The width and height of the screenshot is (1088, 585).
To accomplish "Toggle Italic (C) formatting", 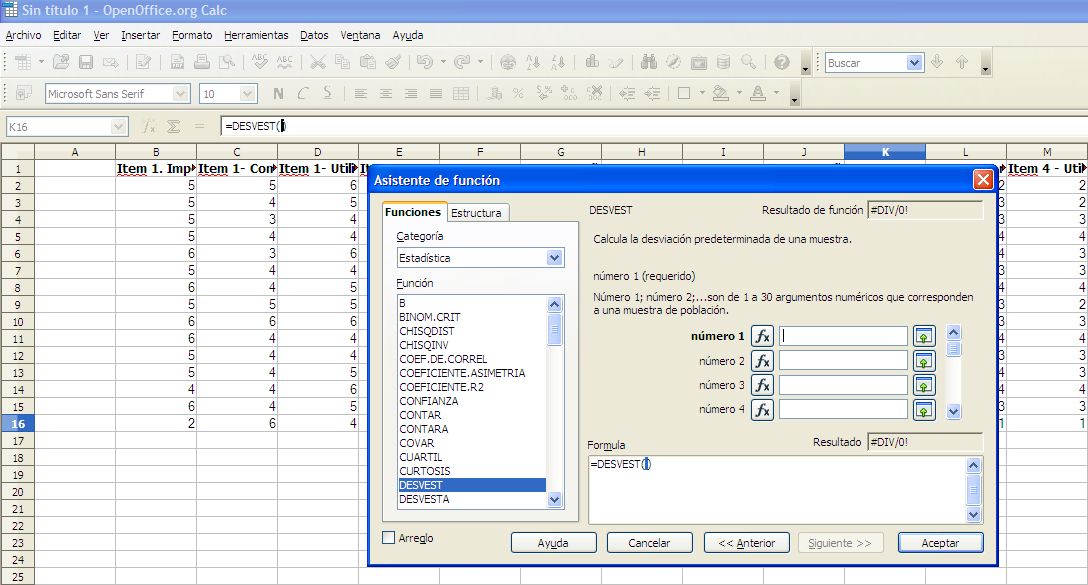I will click(303, 94).
